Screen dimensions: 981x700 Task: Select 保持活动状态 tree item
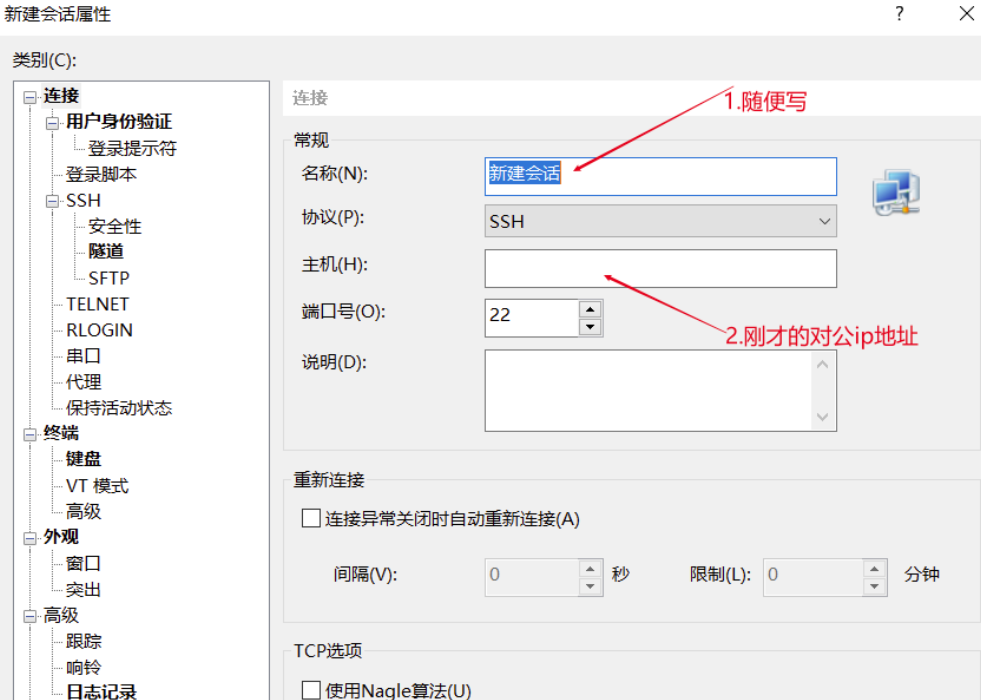pos(119,408)
